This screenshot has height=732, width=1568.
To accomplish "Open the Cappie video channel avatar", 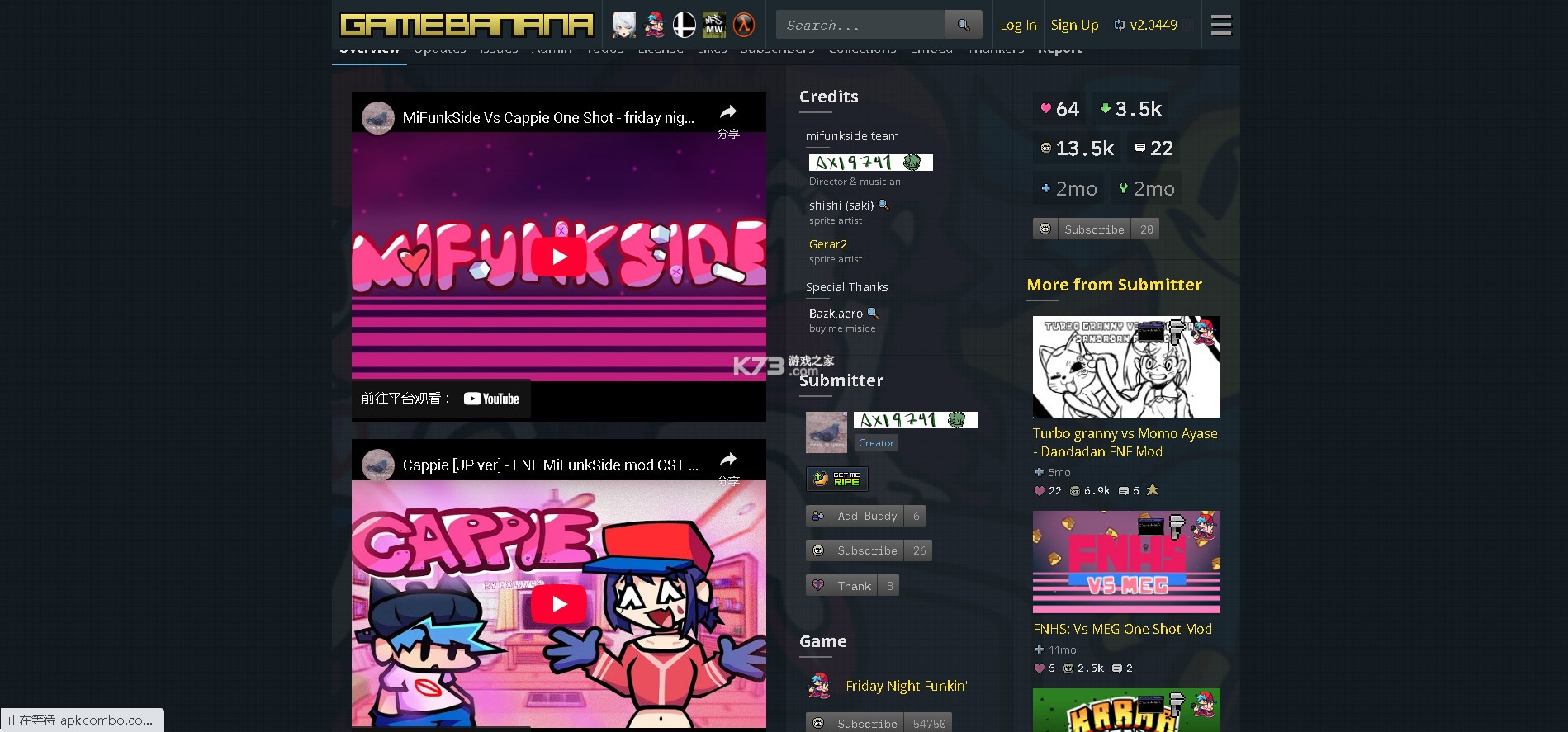I will [378, 465].
